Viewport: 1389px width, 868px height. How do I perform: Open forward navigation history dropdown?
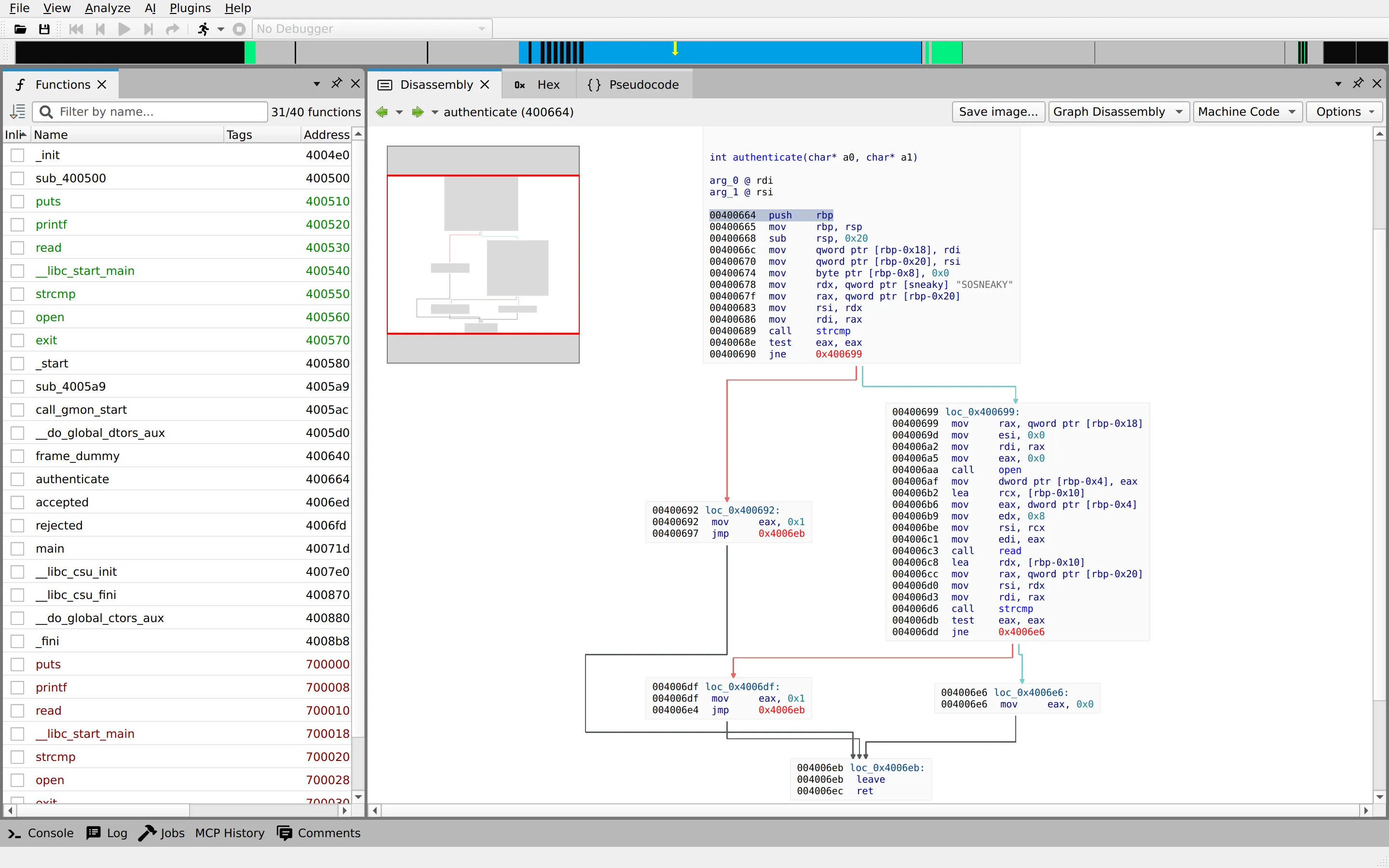pyautogui.click(x=435, y=112)
